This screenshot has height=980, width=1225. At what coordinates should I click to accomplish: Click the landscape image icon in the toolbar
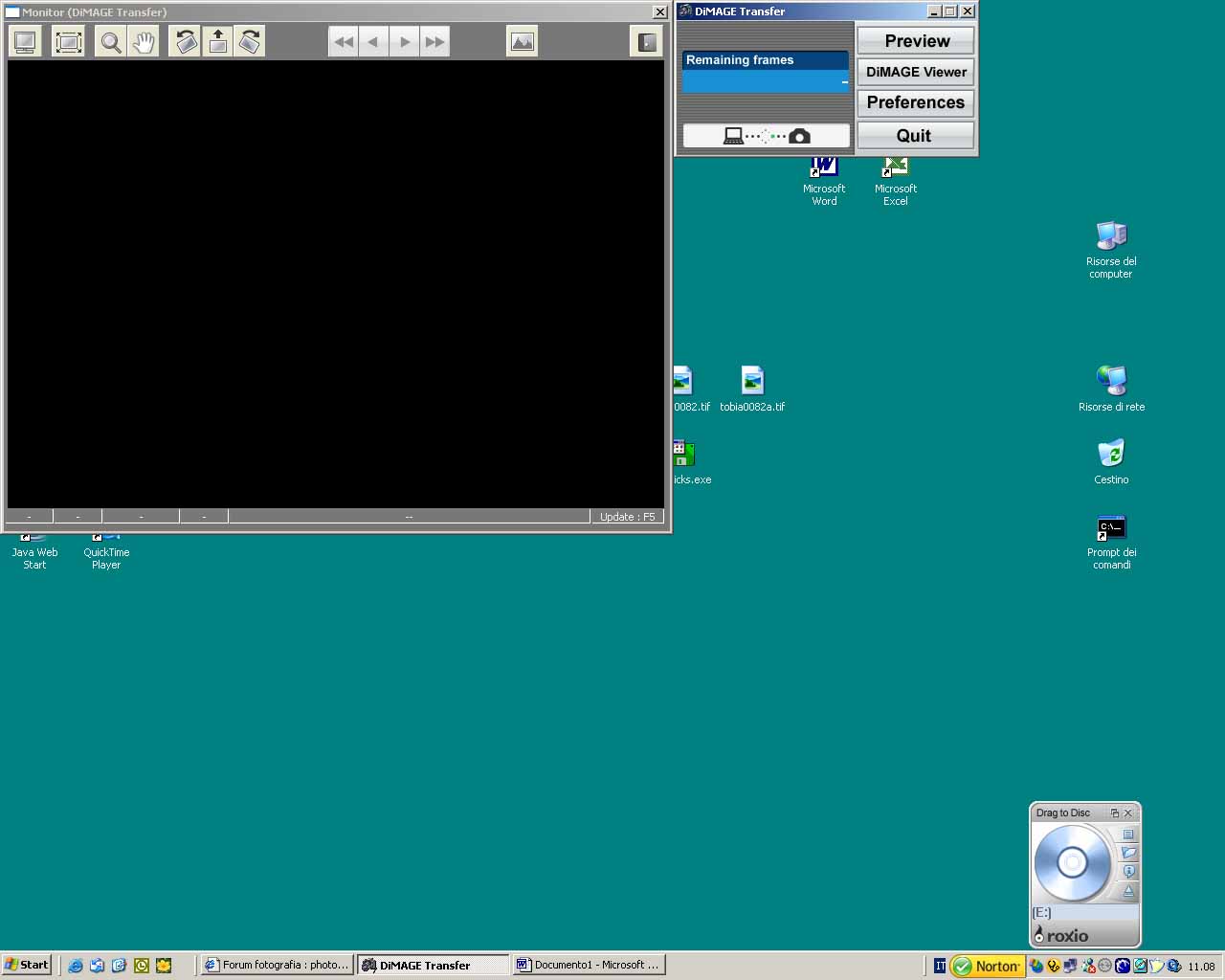point(522,42)
